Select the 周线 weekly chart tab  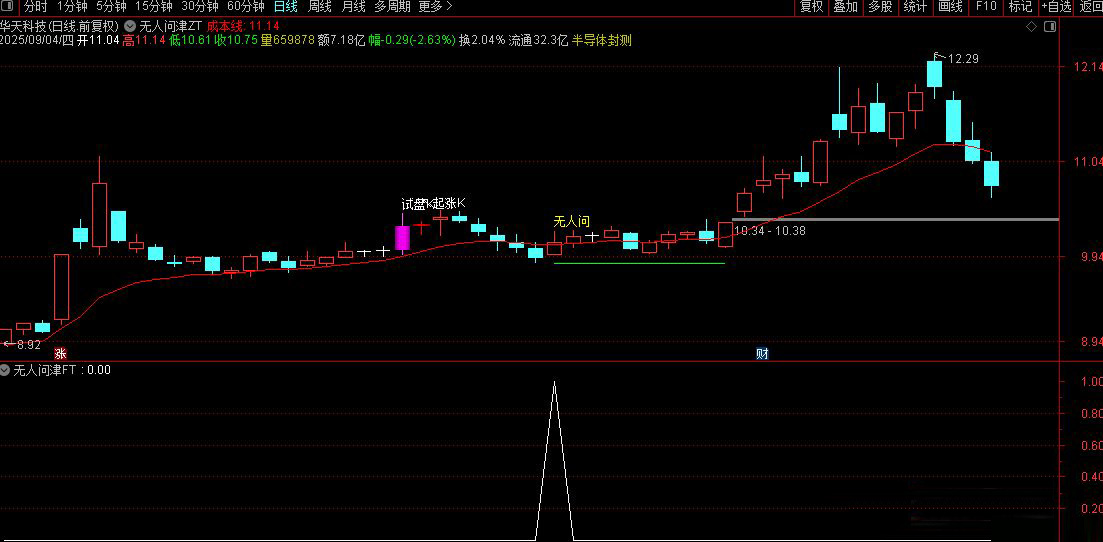pyautogui.click(x=319, y=7)
